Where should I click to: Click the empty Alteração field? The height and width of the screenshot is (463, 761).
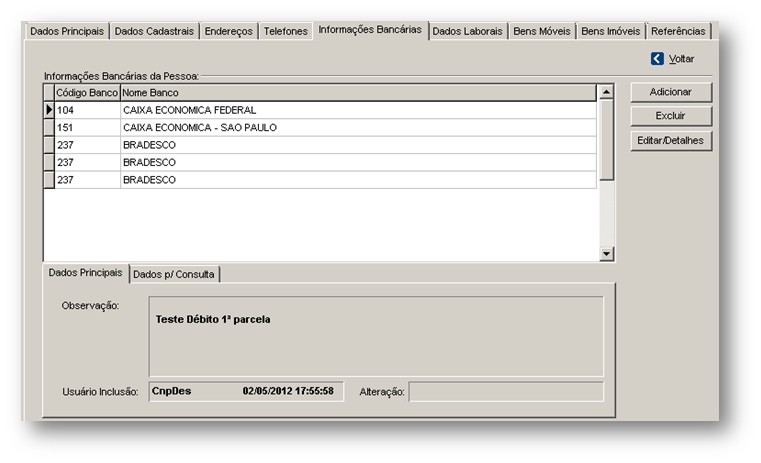tap(506, 392)
